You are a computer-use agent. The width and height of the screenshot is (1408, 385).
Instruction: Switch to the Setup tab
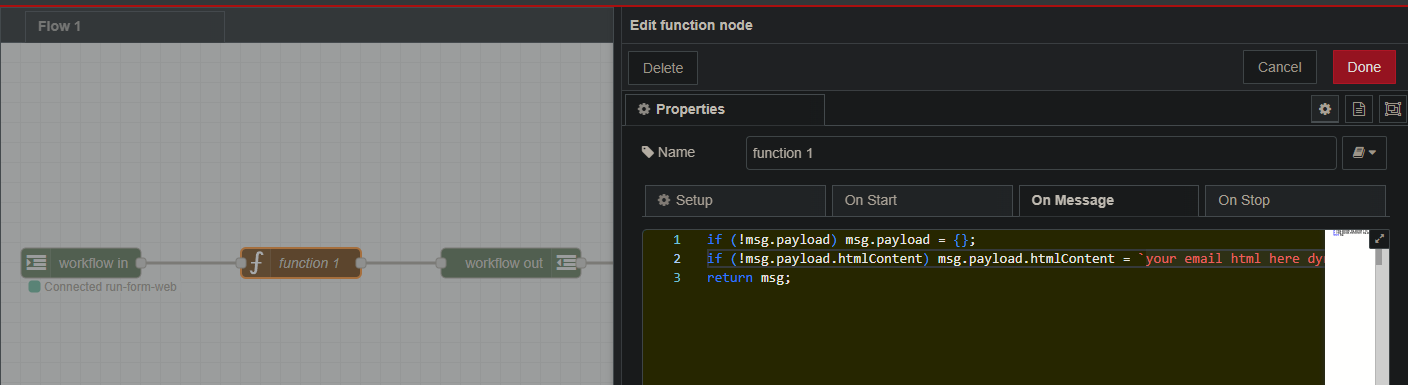click(735, 200)
